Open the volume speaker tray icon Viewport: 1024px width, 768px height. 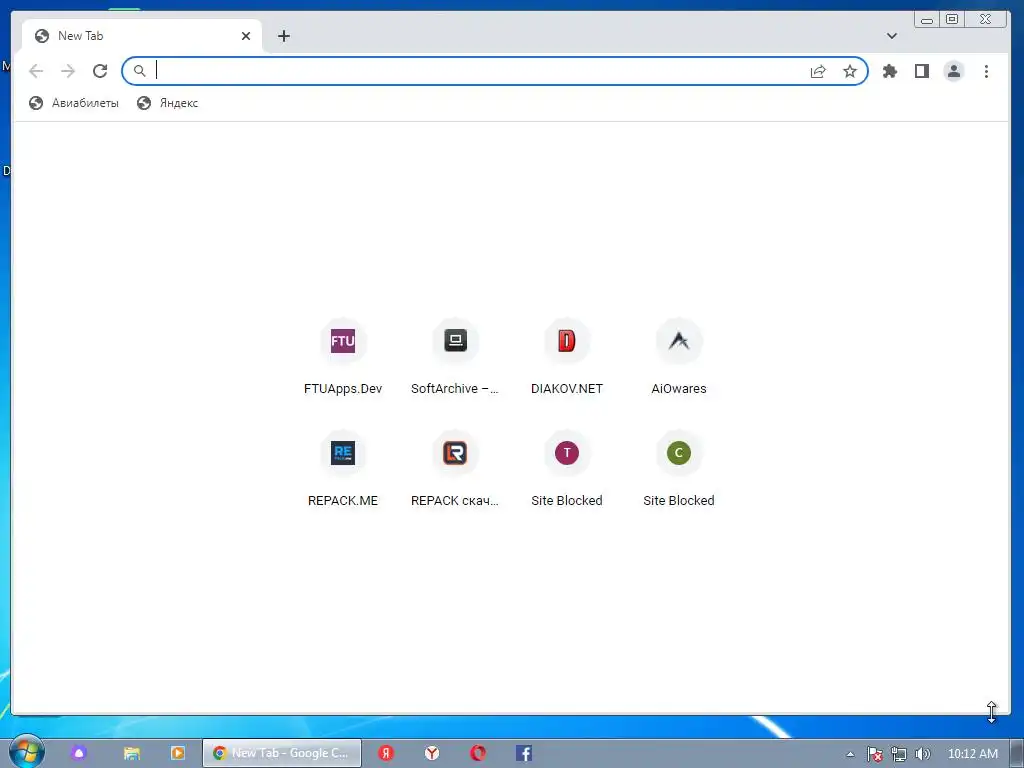922,754
